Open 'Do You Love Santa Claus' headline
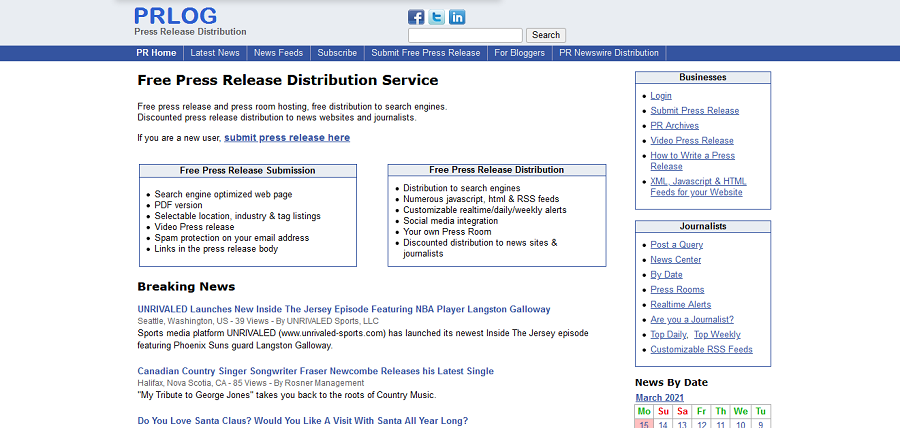This screenshot has height=428, width=900. click(302, 421)
